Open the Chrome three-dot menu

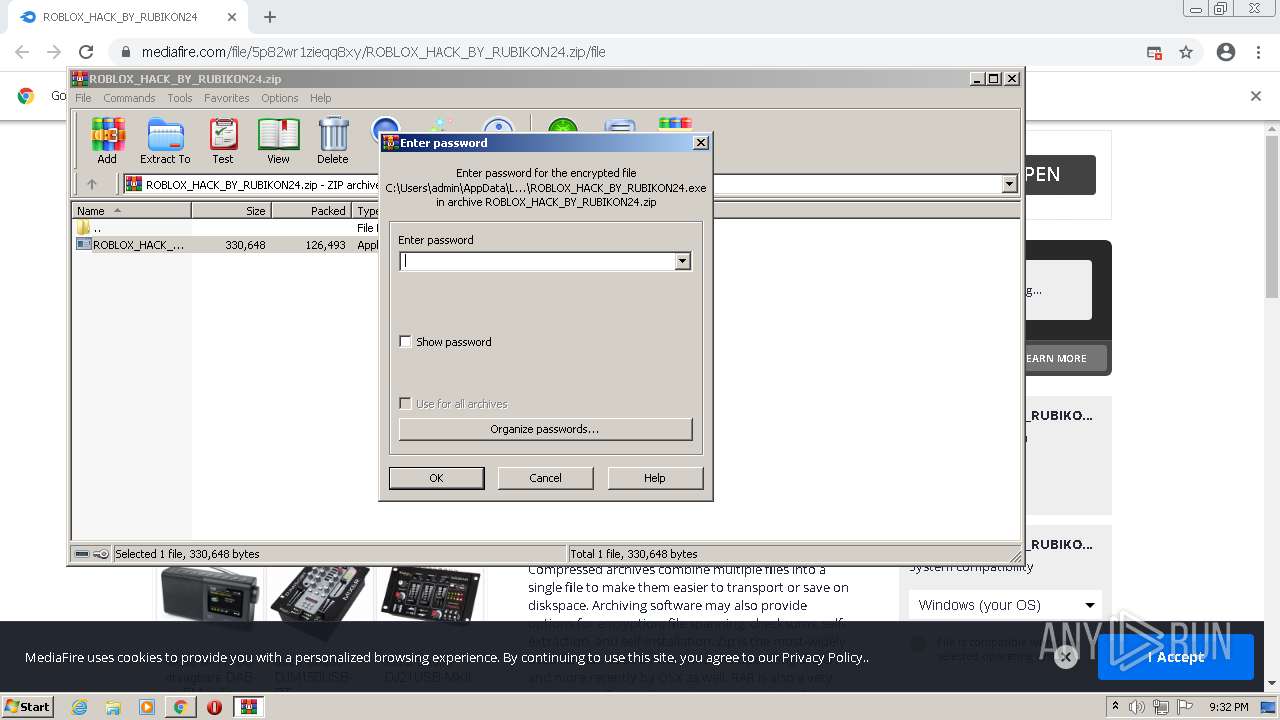(x=1258, y=52)
